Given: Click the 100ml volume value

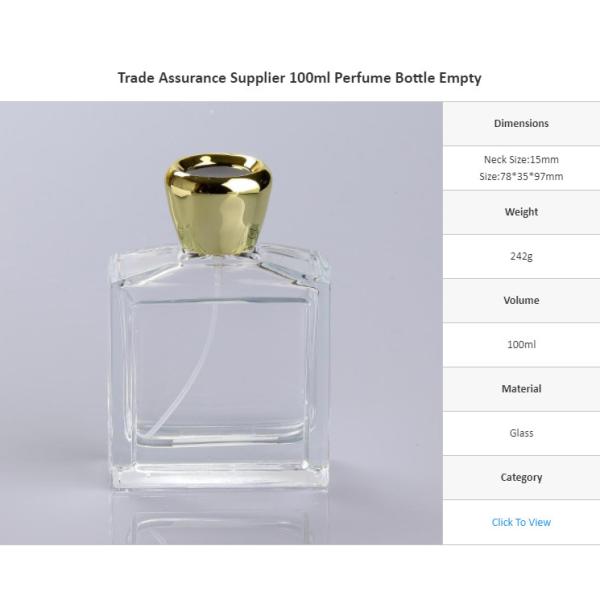Looking at the screenshot, I should click(521, 344).
